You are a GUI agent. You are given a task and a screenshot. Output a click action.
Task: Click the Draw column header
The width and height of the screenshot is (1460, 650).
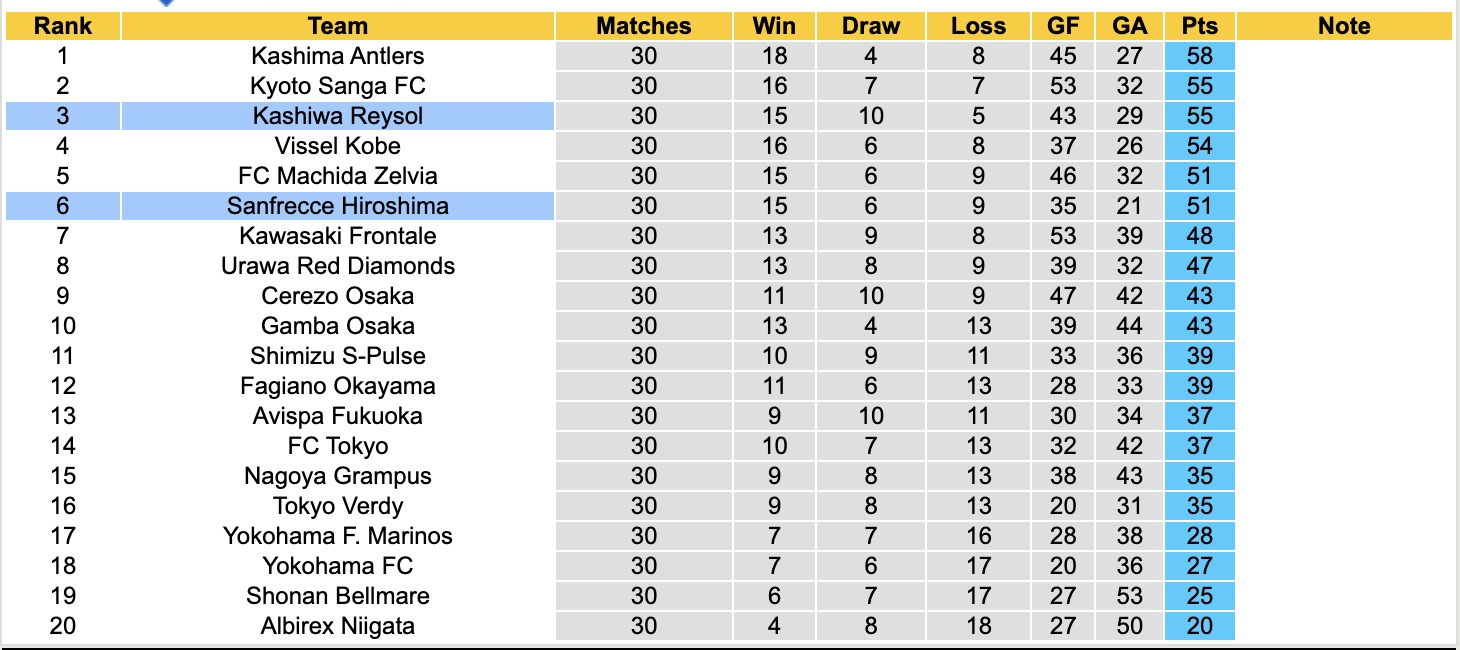coord(871,26)
